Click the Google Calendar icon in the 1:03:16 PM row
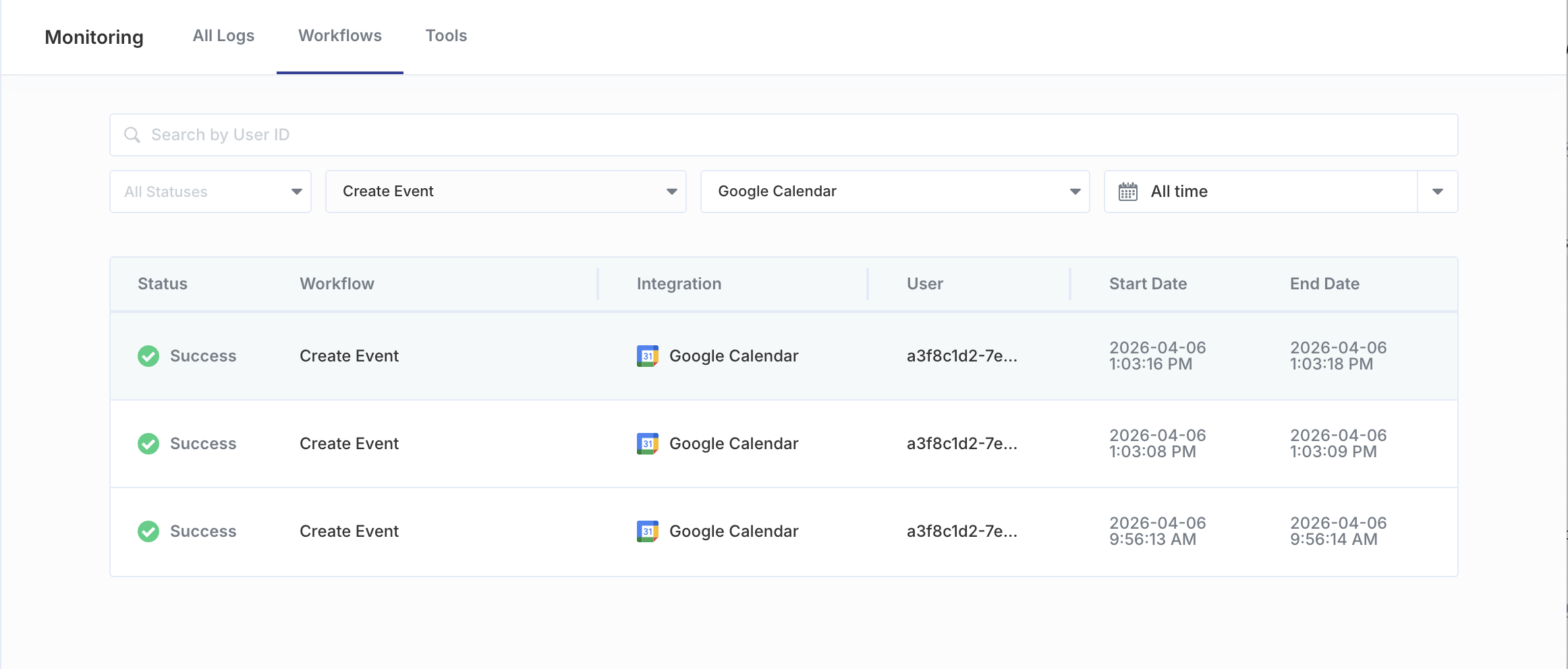 (x=648, y=356)
